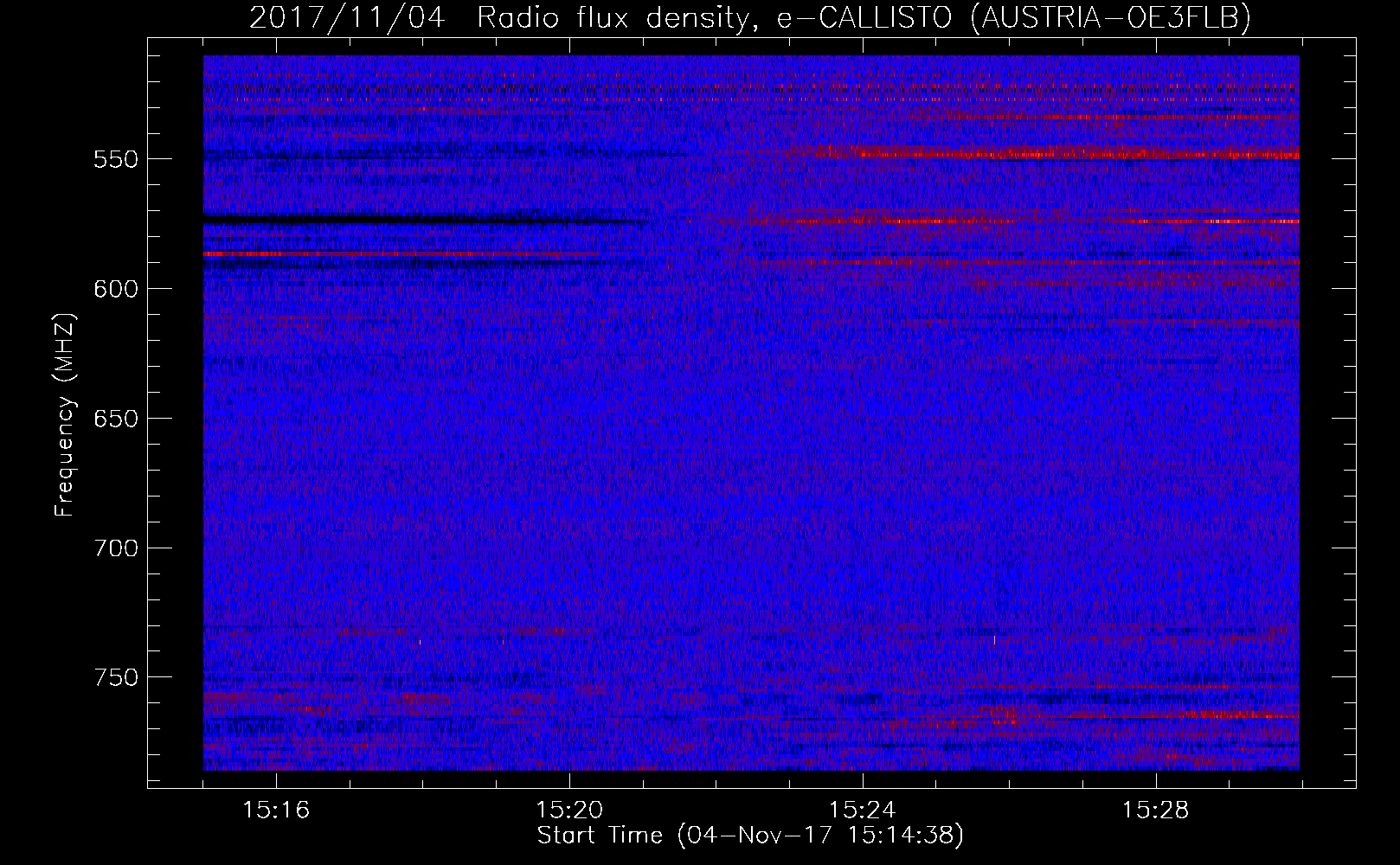Screen dimensions: 1400x865
Task: Click the 15:20 time tick label
Action: (569, 811)
